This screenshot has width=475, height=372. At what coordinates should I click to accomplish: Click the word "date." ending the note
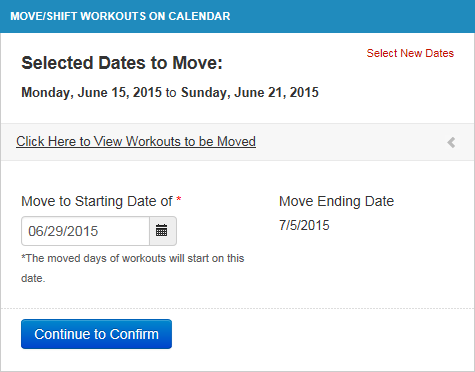[33, 278]
